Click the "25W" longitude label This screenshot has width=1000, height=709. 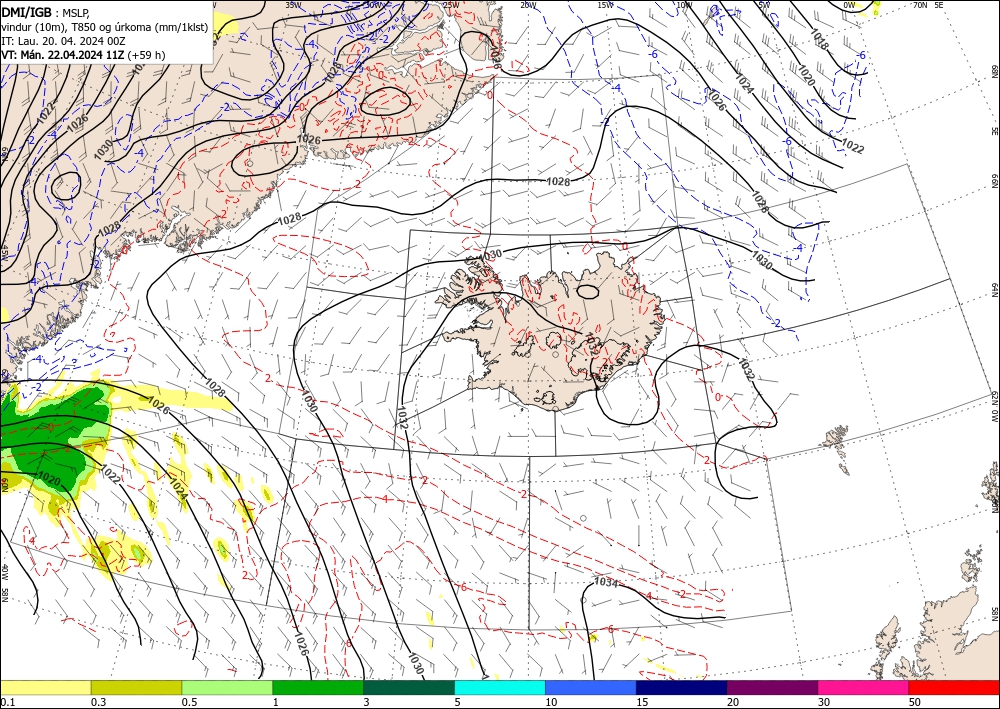(x=451, y=4)
